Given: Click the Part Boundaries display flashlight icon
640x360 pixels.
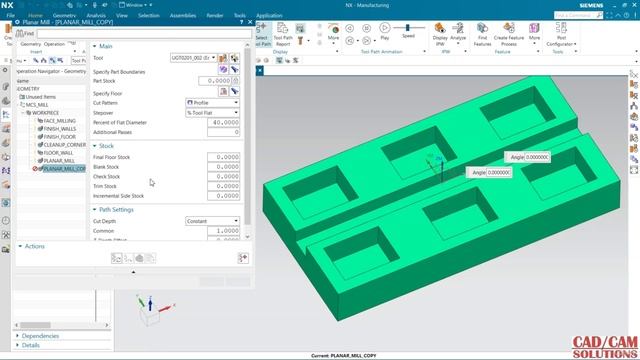Looking at the screenshot, I should click(x=235, y=70).
